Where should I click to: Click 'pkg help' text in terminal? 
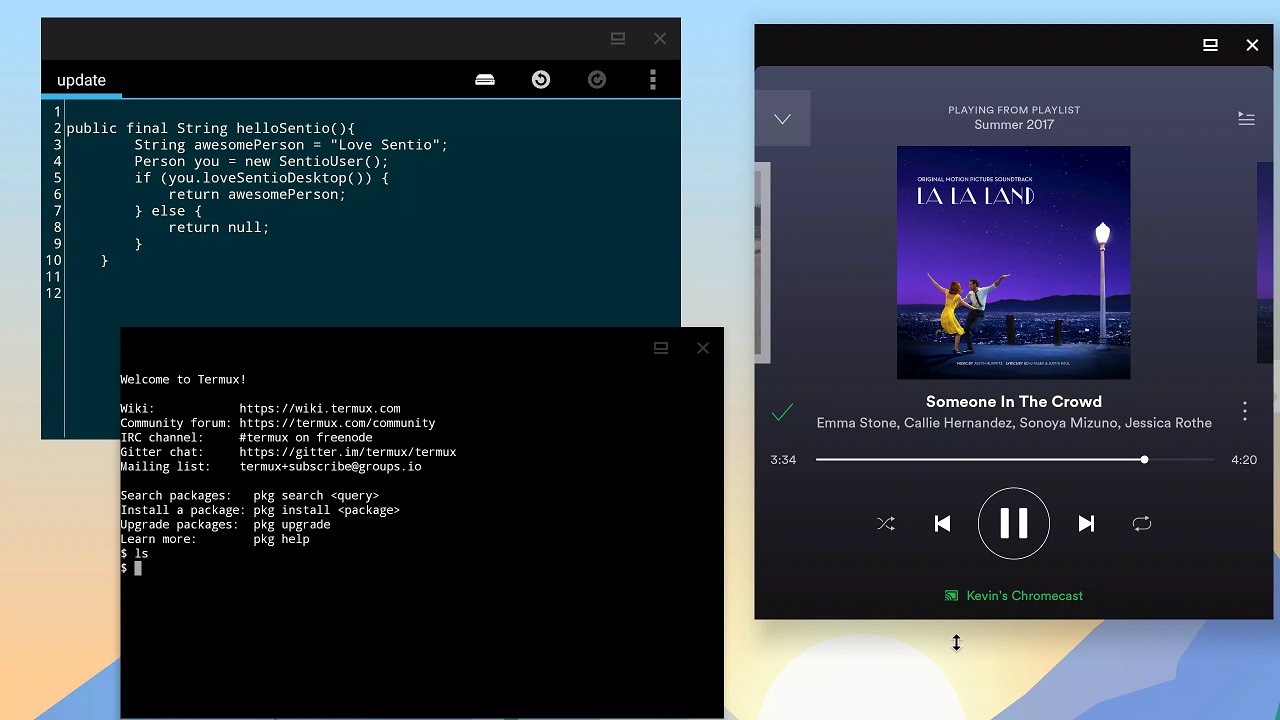(281, 539)
